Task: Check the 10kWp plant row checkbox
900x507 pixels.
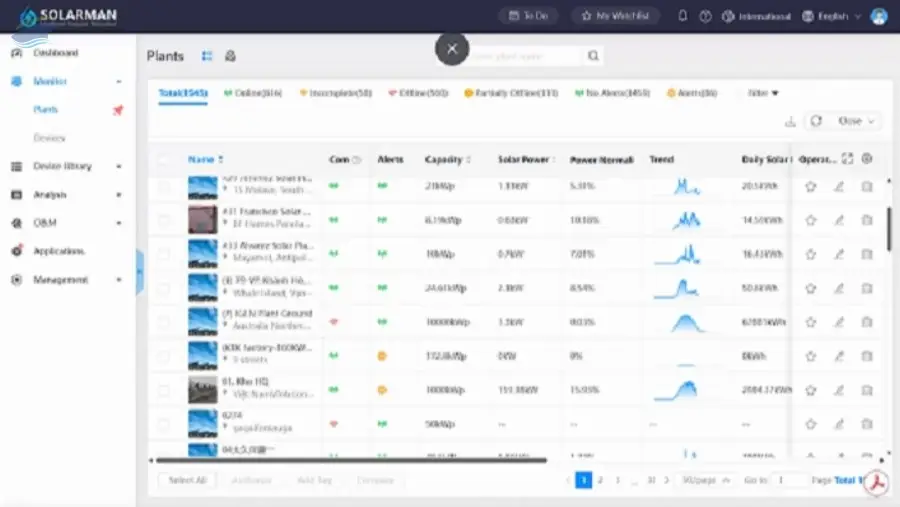Action: tap(164, 254)
